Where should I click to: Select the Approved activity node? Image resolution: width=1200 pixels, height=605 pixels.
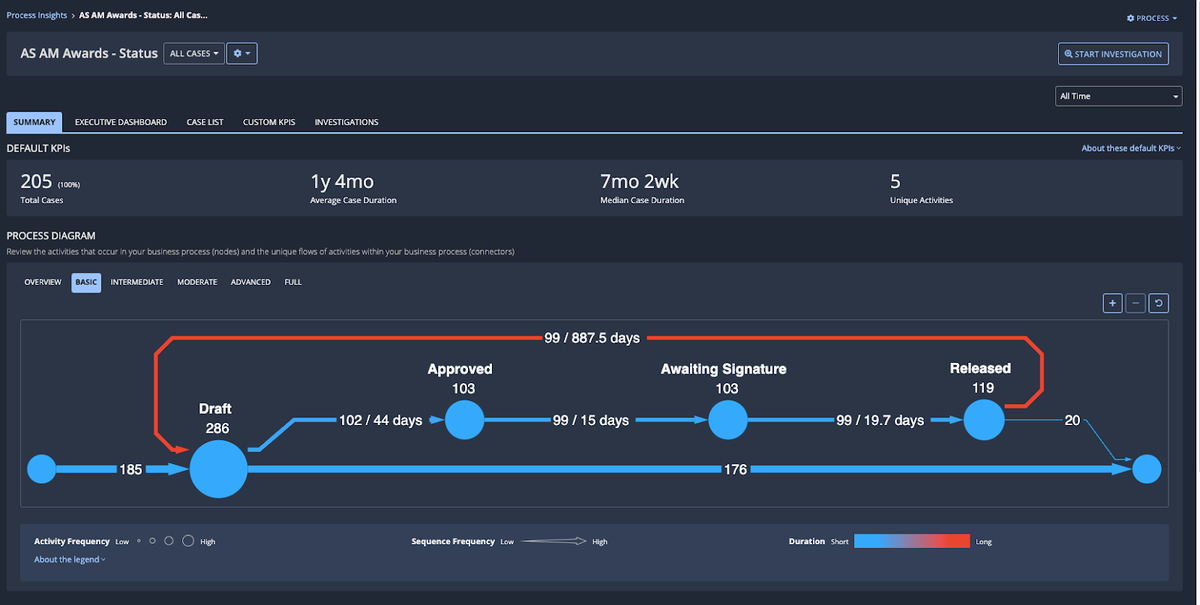click(464, 419)
